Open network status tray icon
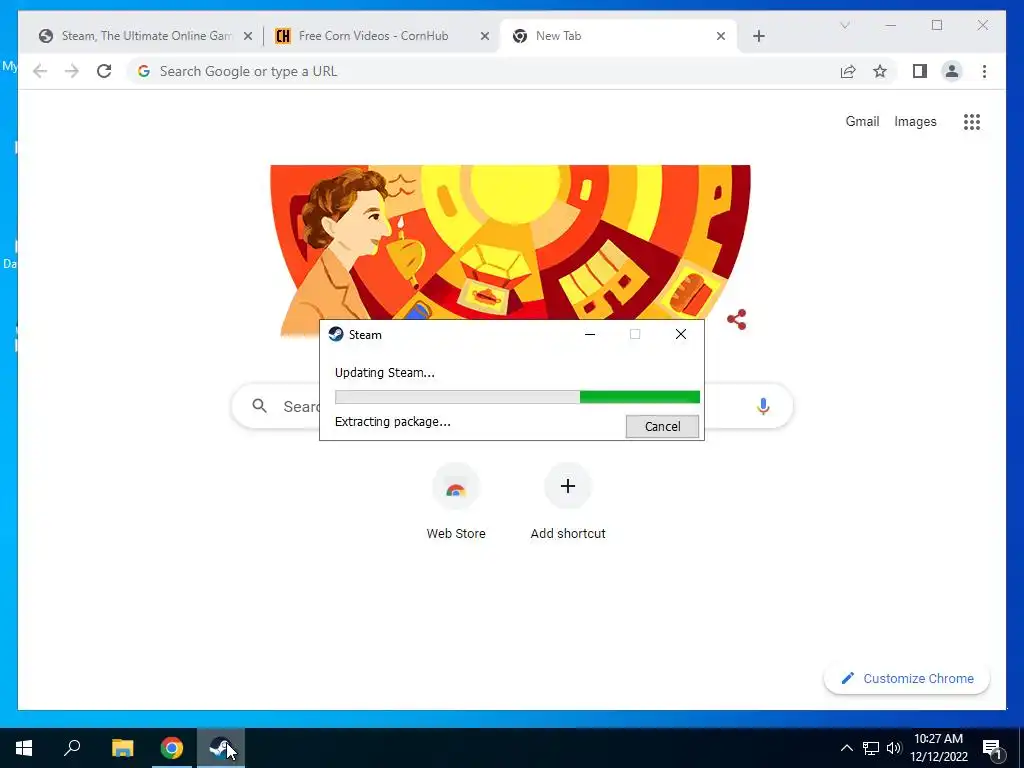Screen dimensions: 1024x768 [871, 748]
